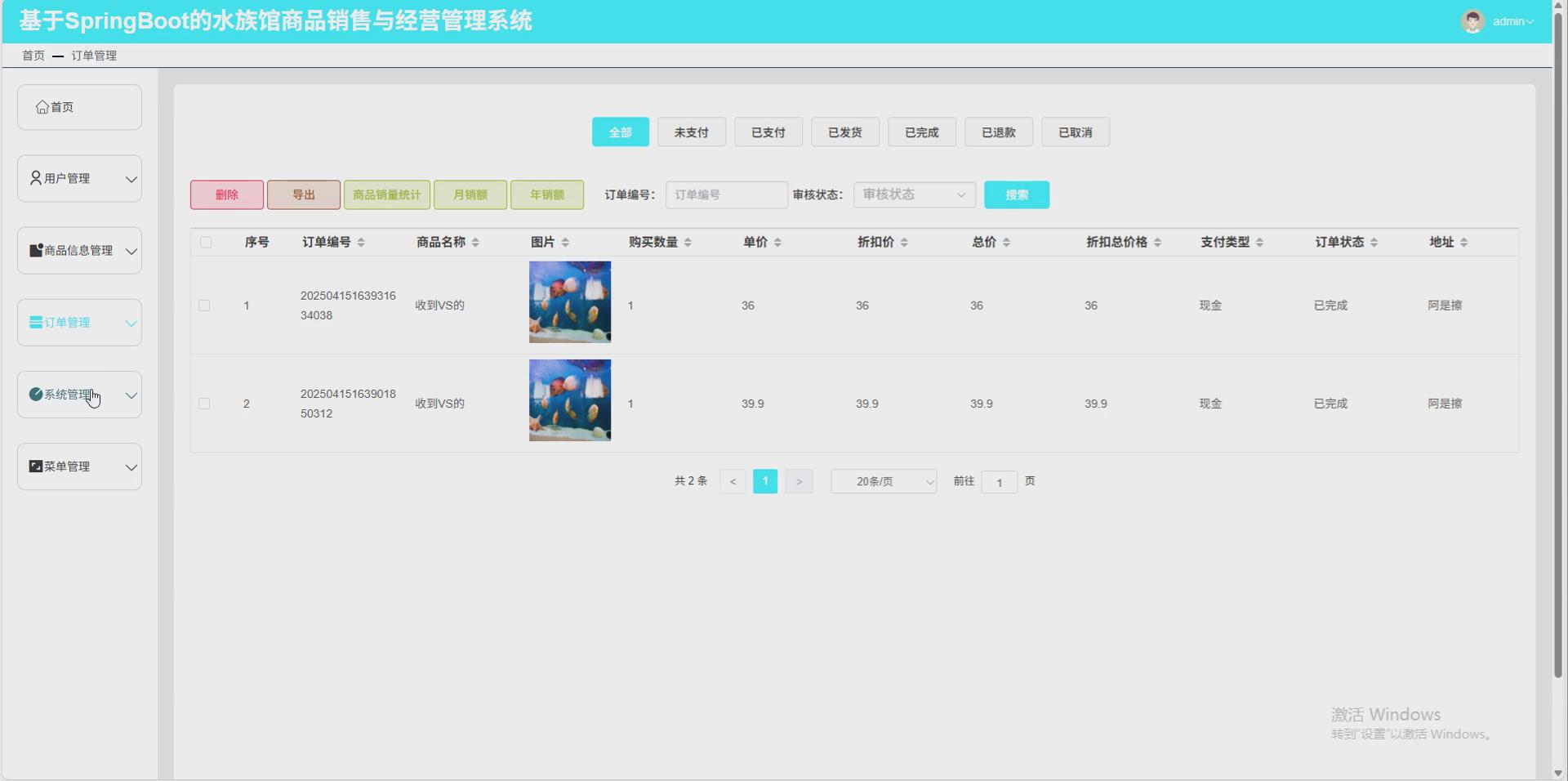The width and height of the screenshot is (1568, 781).
Task: Expand 菜单管理 sidebar chevron
Action: point(131,467)
